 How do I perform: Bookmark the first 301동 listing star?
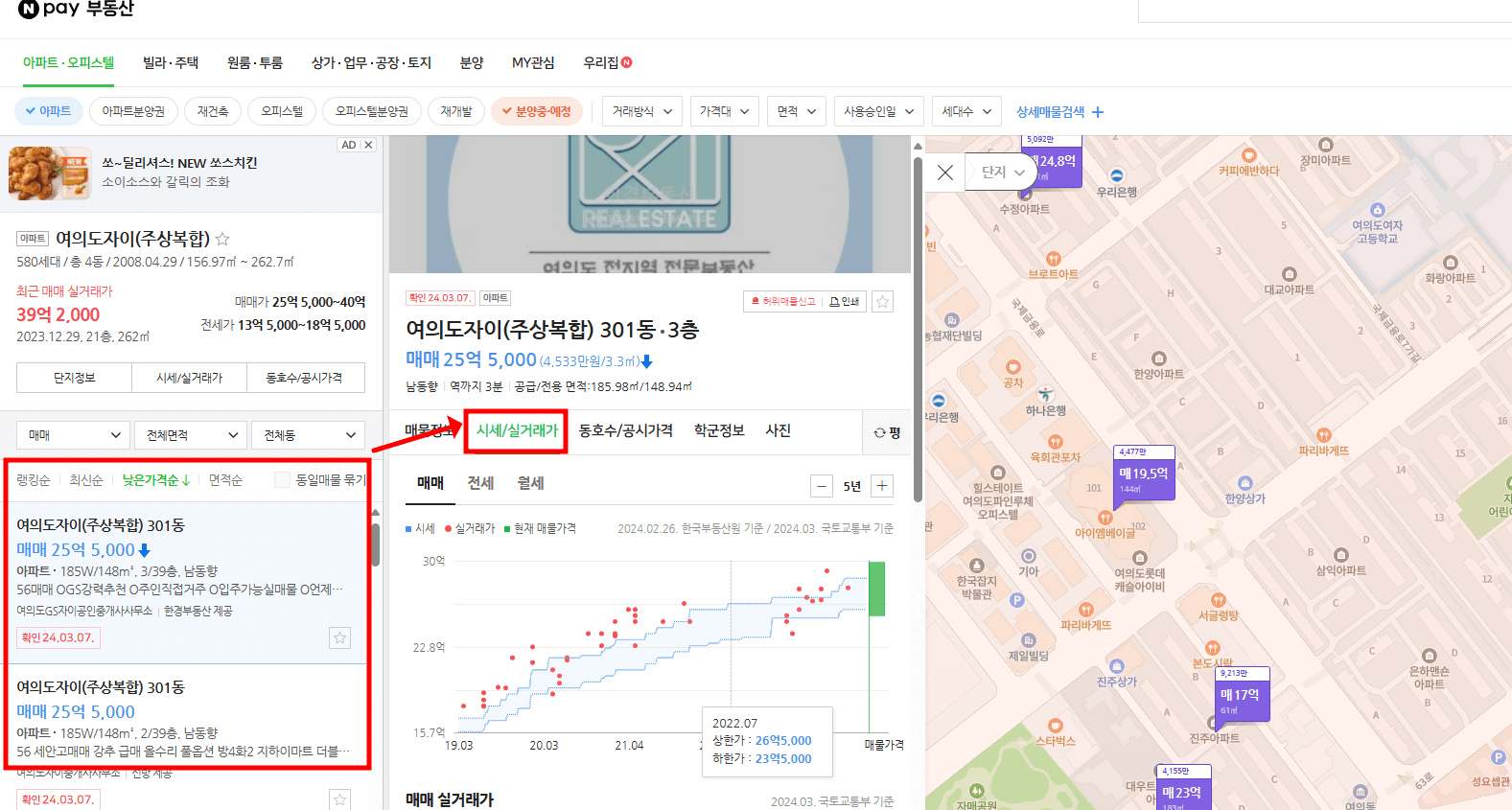point(339,637)
